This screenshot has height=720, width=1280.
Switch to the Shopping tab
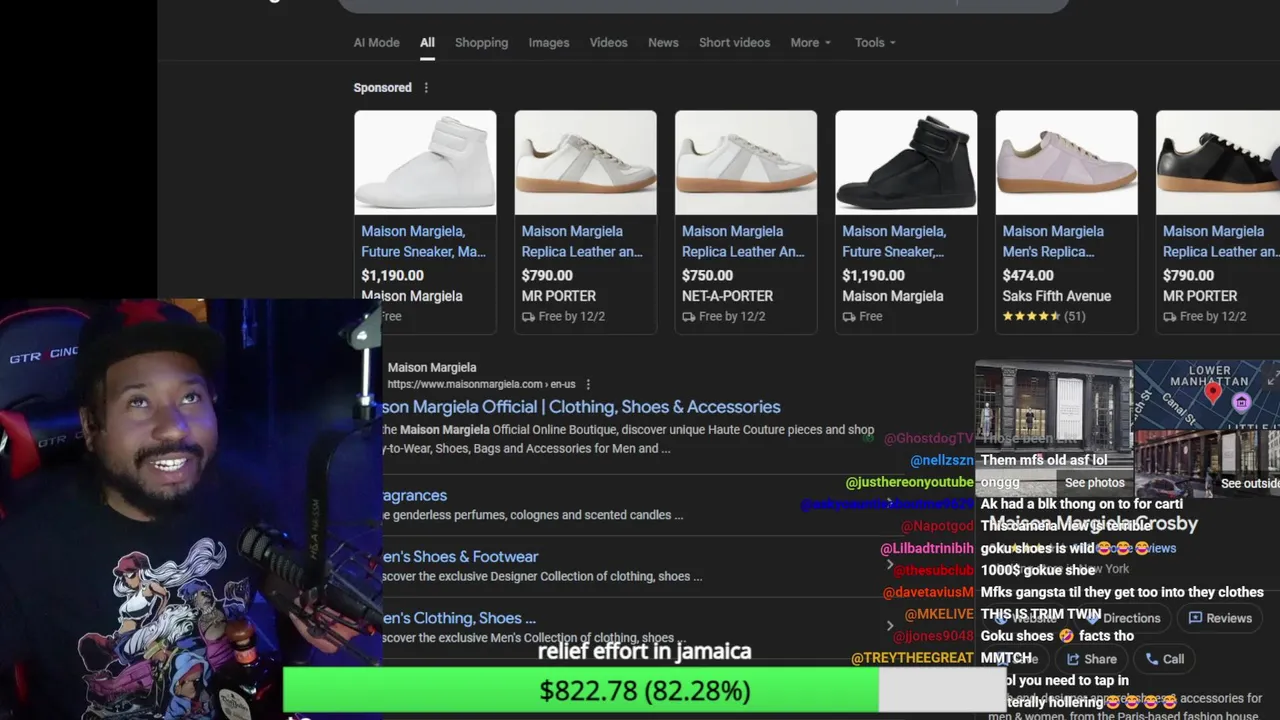[481, 42]
